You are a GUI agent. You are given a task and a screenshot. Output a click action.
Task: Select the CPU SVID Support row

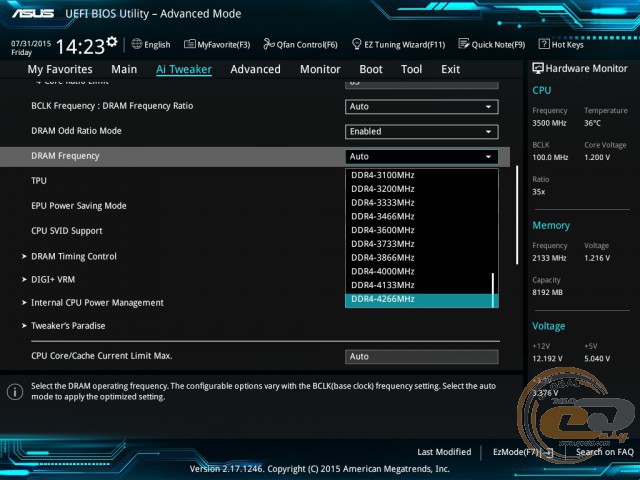coord(67,231)
